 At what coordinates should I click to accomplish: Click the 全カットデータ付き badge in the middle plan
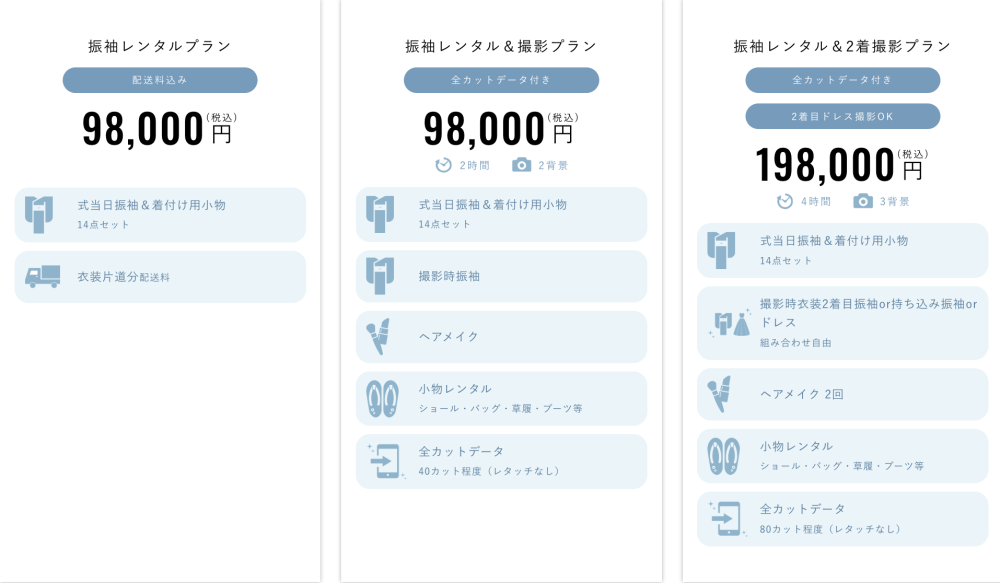click(x=501, y=80)
